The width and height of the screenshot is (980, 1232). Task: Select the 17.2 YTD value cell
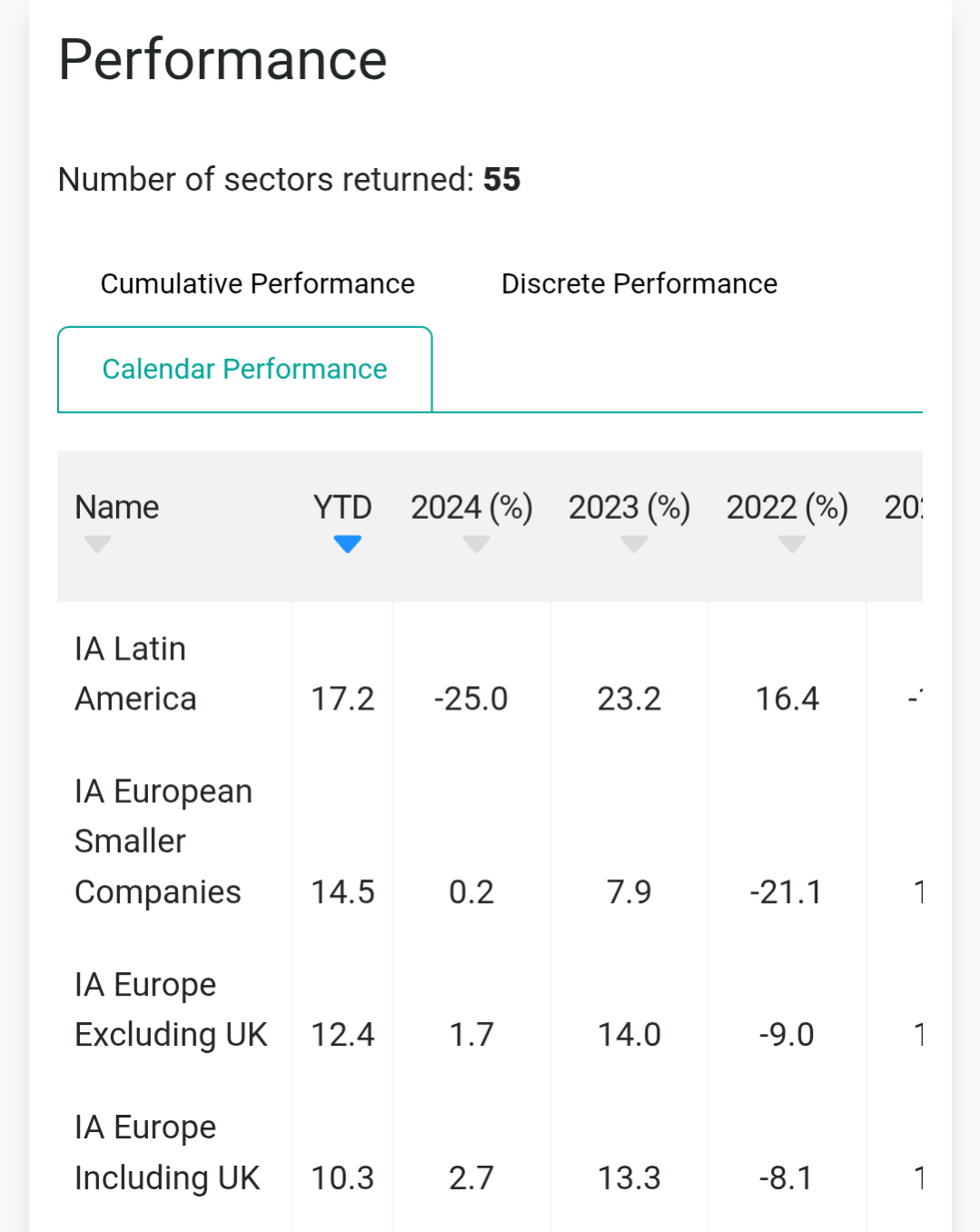342,699
